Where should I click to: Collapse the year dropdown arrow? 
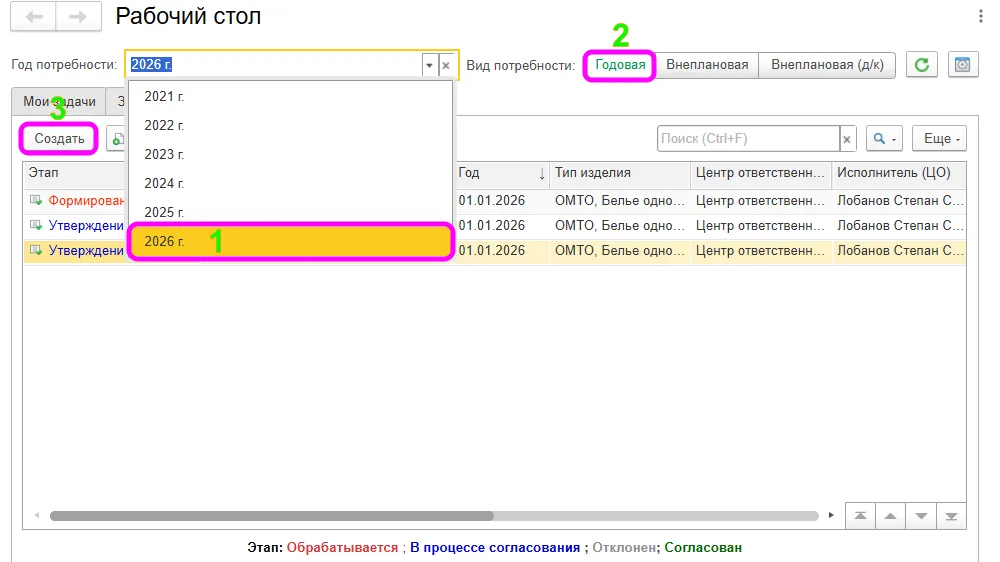pos(429,65)
